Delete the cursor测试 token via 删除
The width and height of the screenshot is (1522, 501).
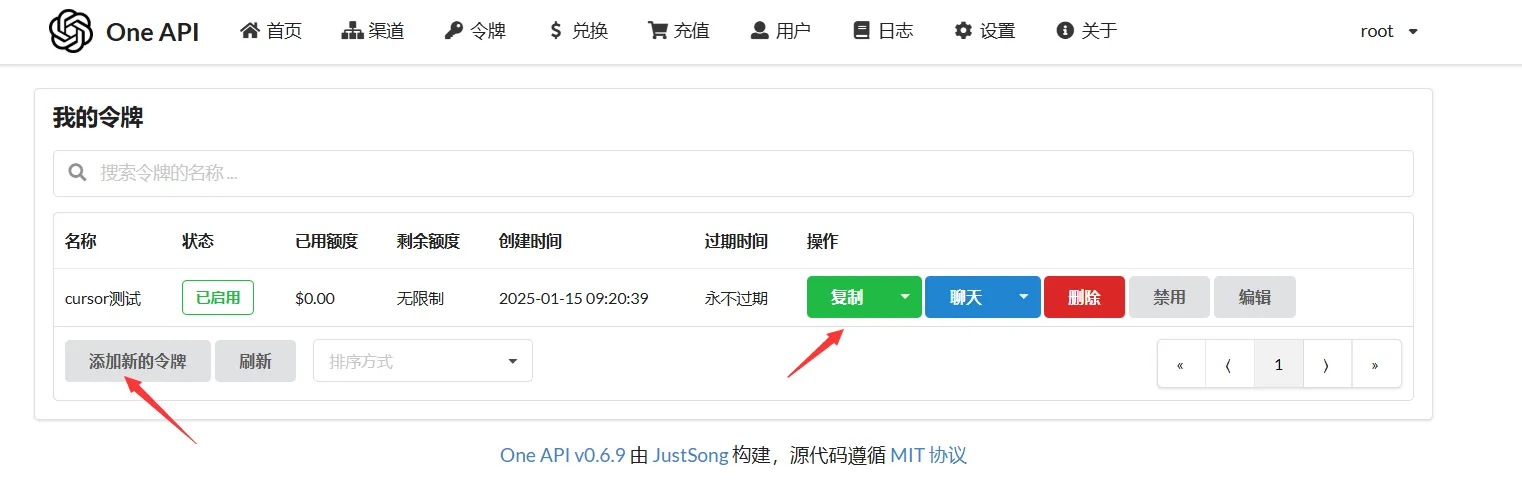(1084, 297)
